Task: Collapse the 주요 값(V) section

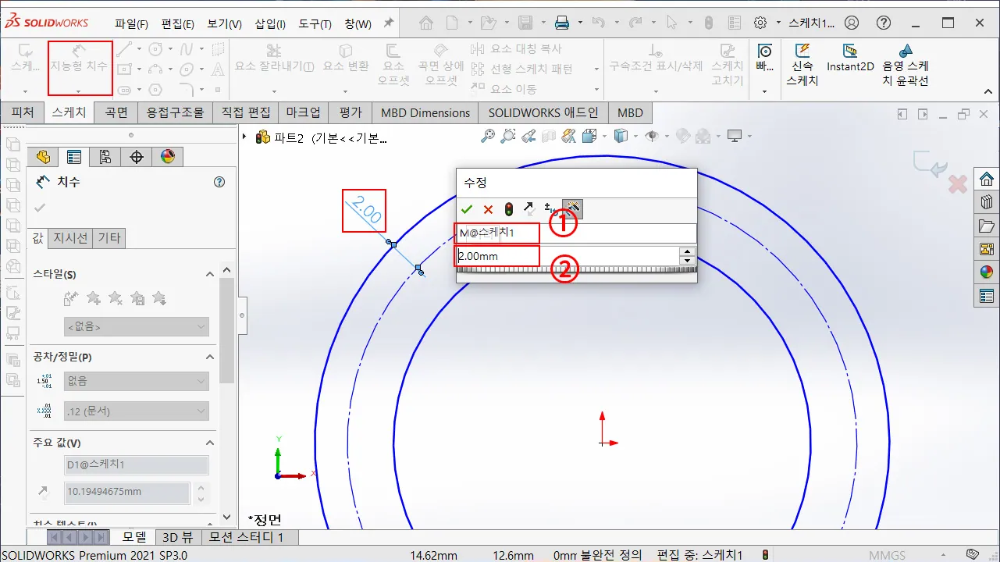Action: [210, 443]
